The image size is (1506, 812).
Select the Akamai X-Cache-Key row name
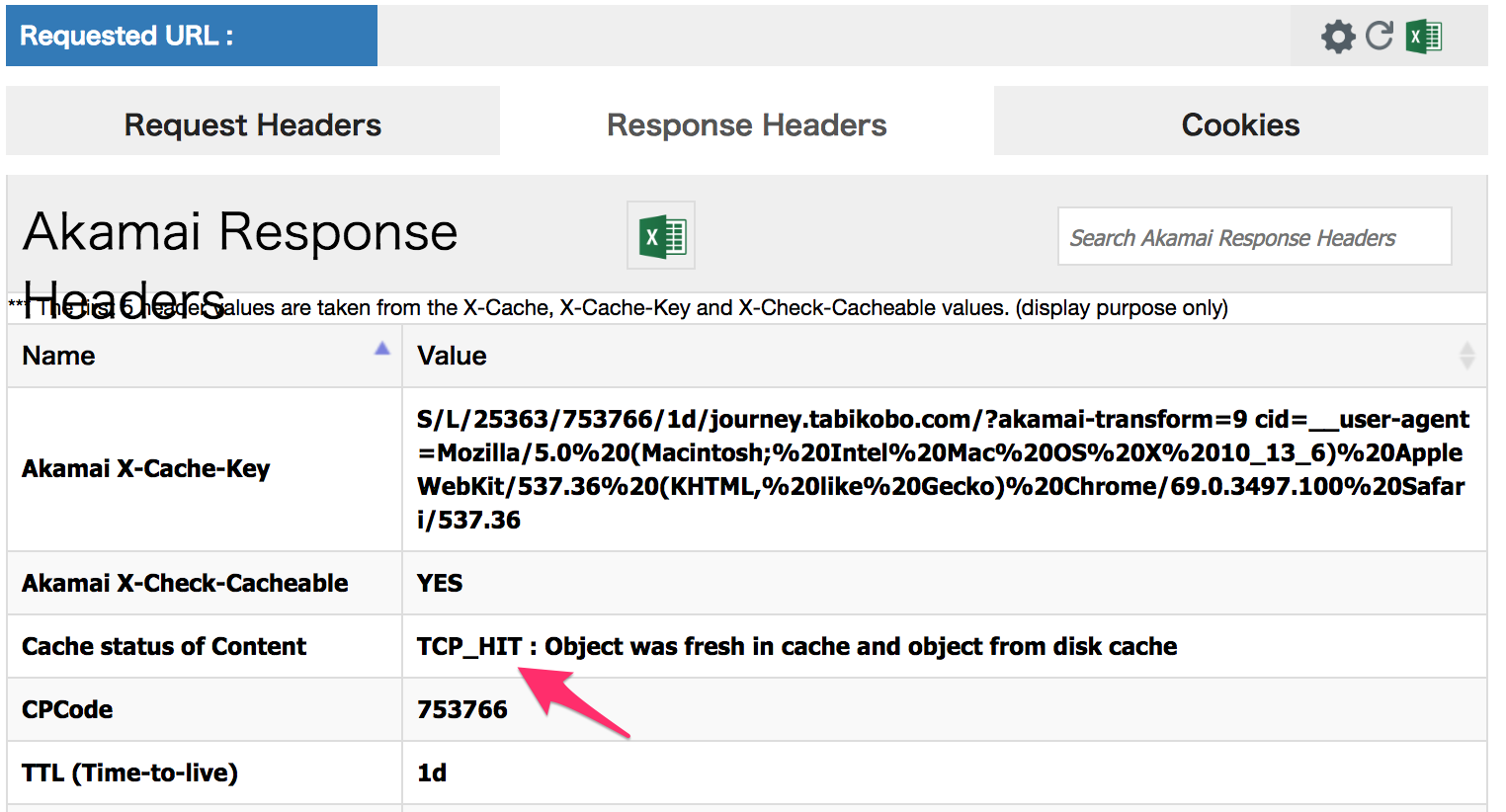point(145,469)
